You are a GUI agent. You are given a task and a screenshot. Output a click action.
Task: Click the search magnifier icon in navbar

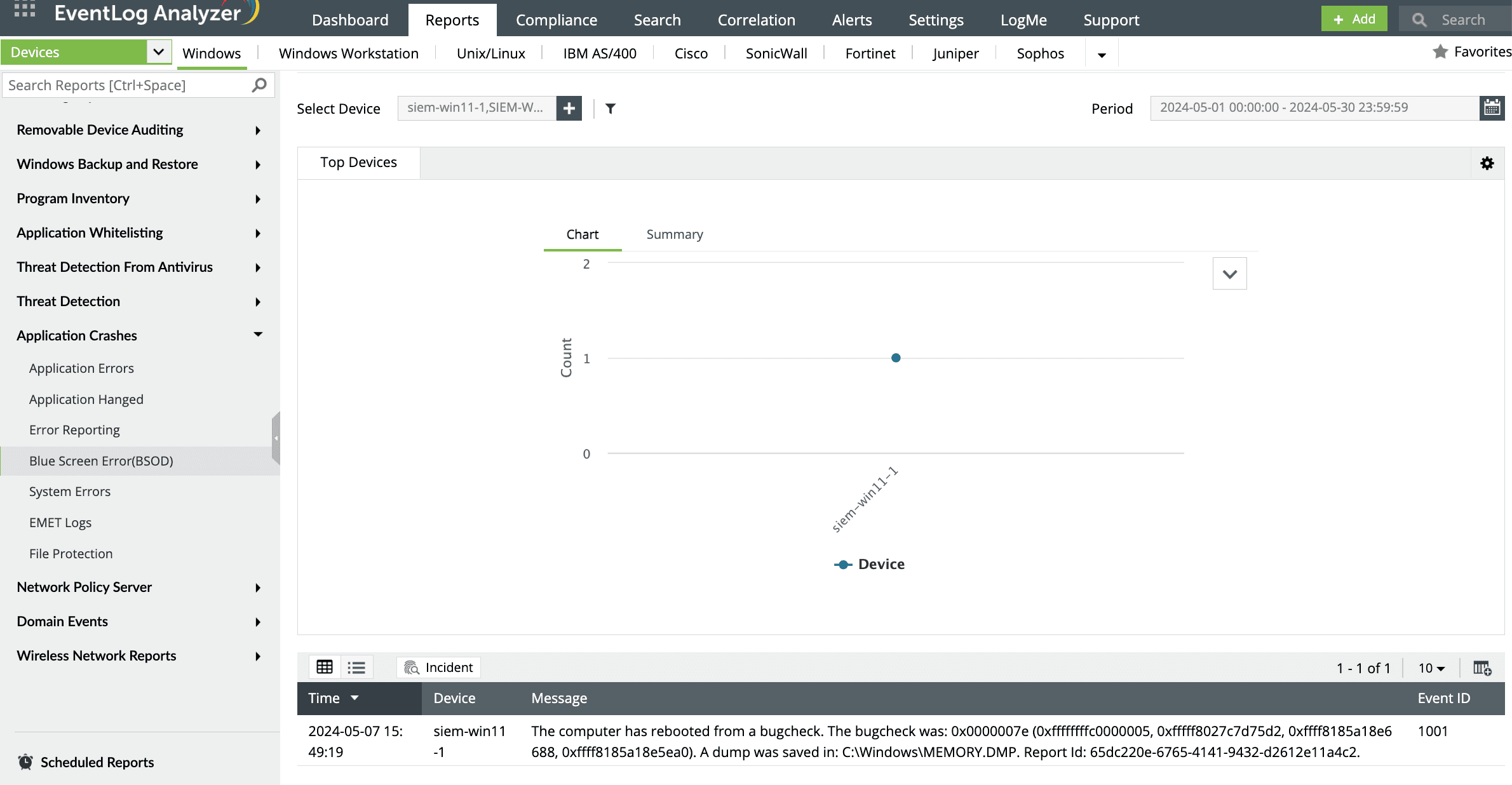click(x=1418, y=18)
